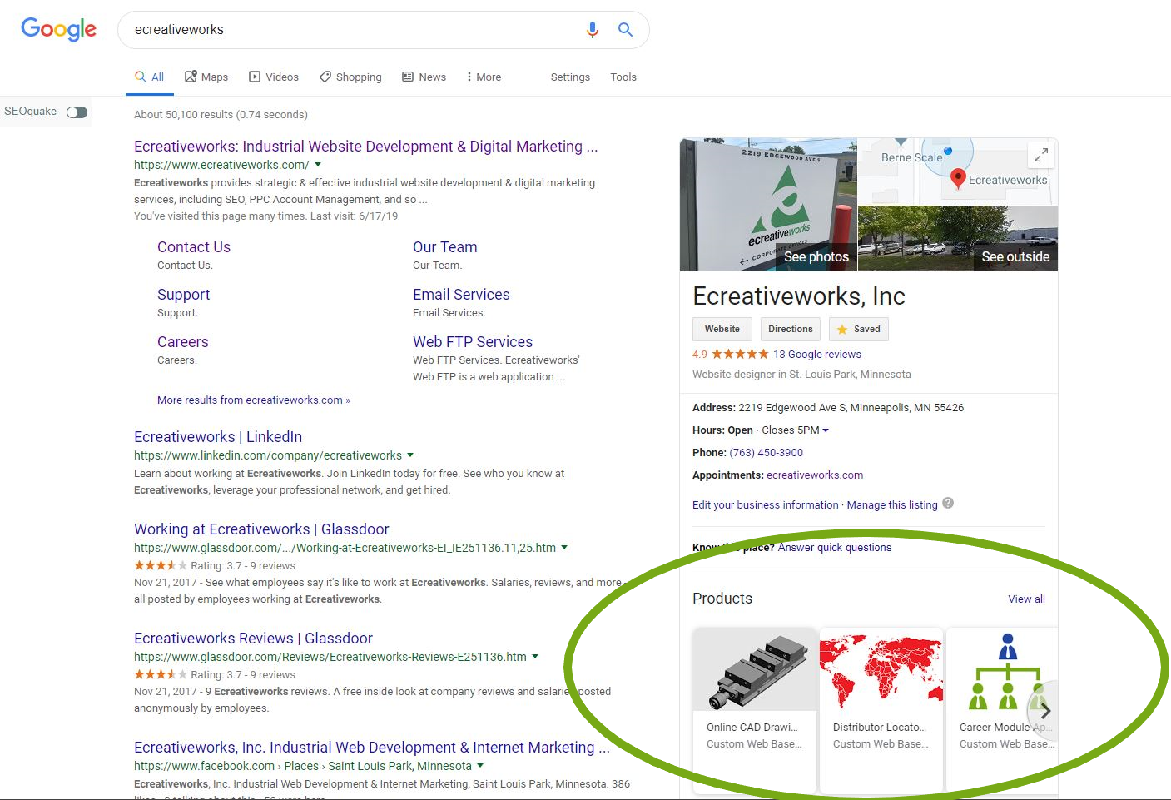
Task: Open the Email Services sitelink
Action: [461, 294]
